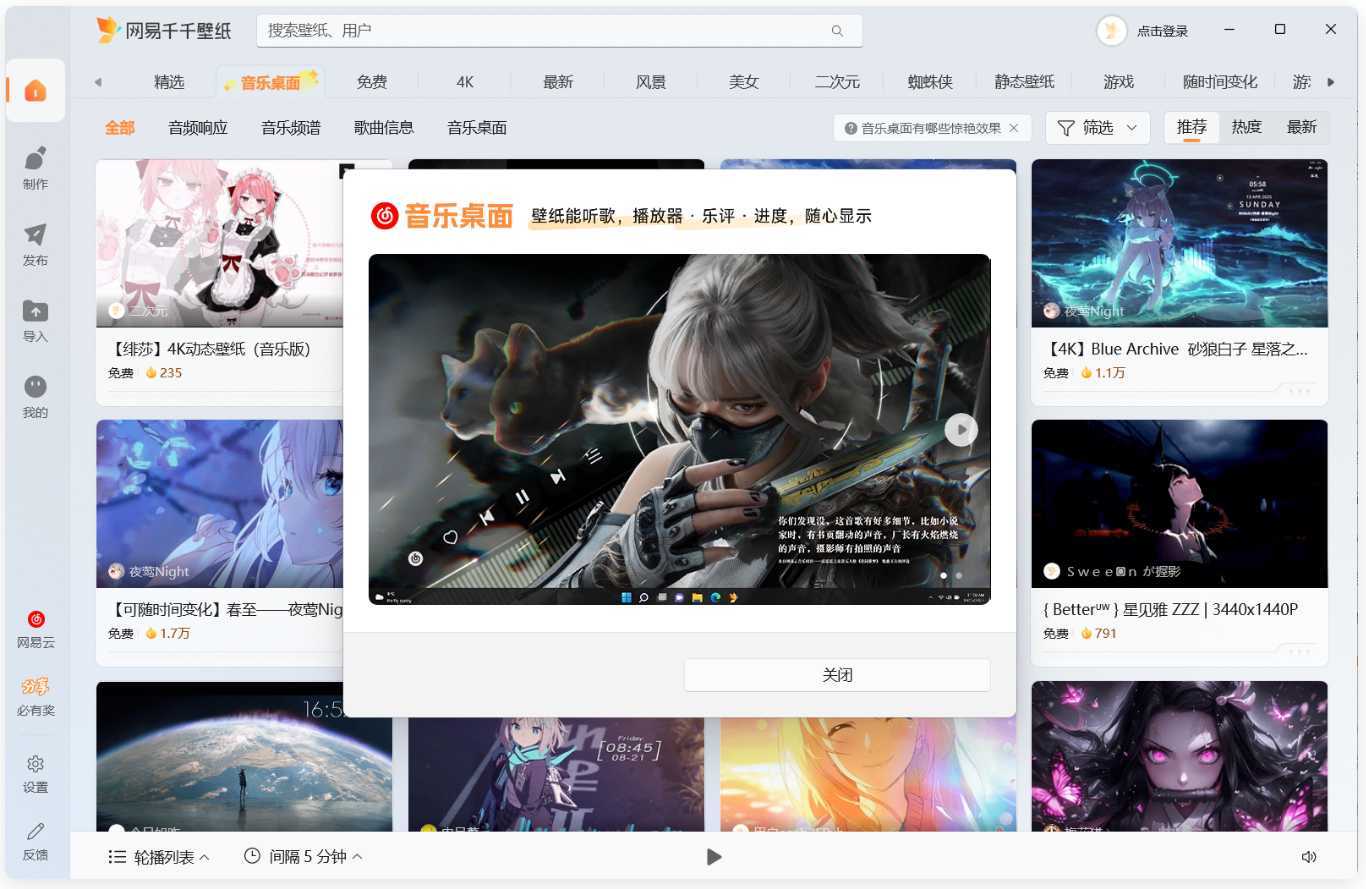Open 设置 settings gear in sidebar
Screen dimensions: 1366x889
[35, 764]
